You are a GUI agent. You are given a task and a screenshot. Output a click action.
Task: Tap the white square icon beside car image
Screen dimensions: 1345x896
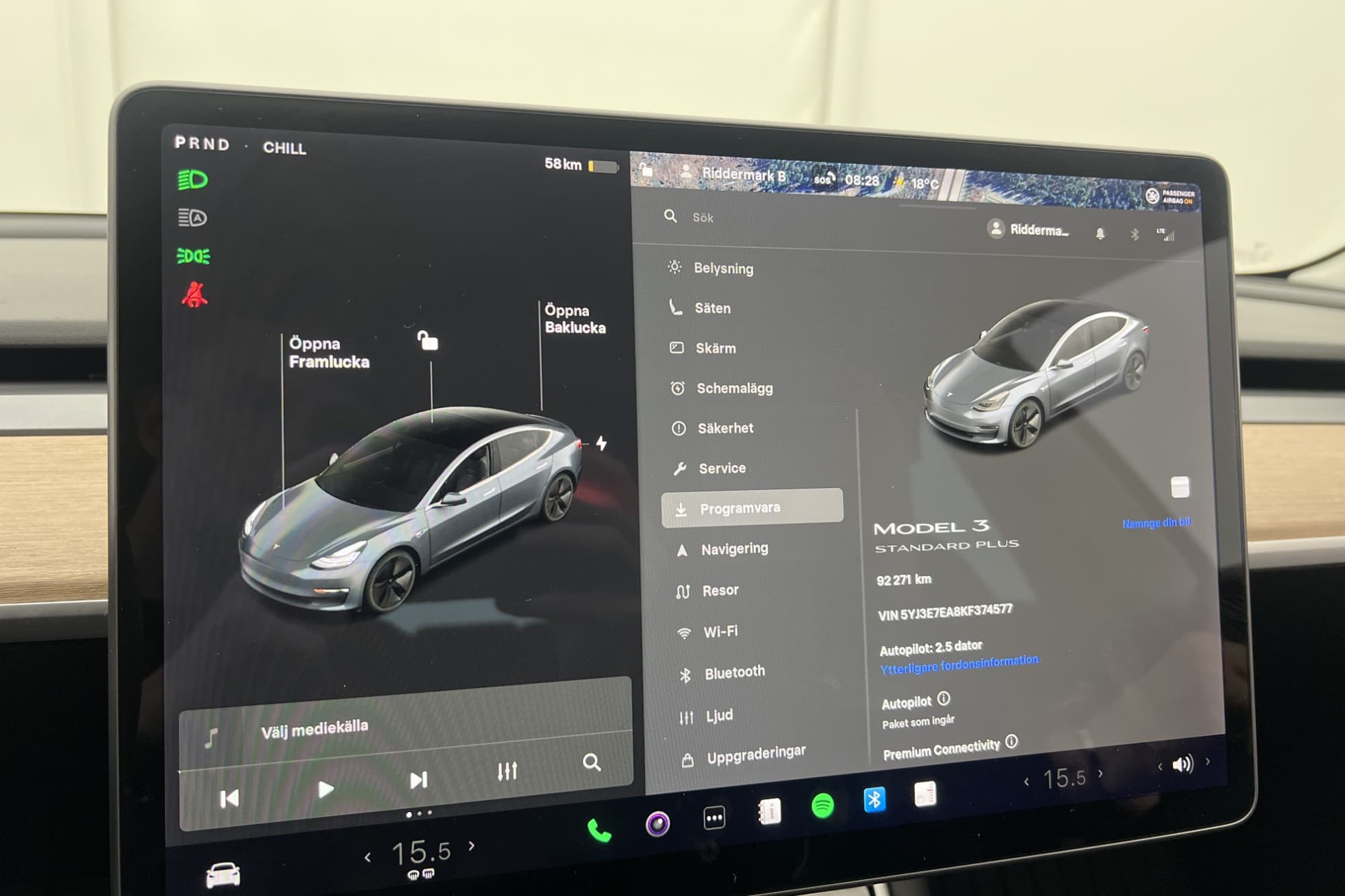(x=1180, y=487)
